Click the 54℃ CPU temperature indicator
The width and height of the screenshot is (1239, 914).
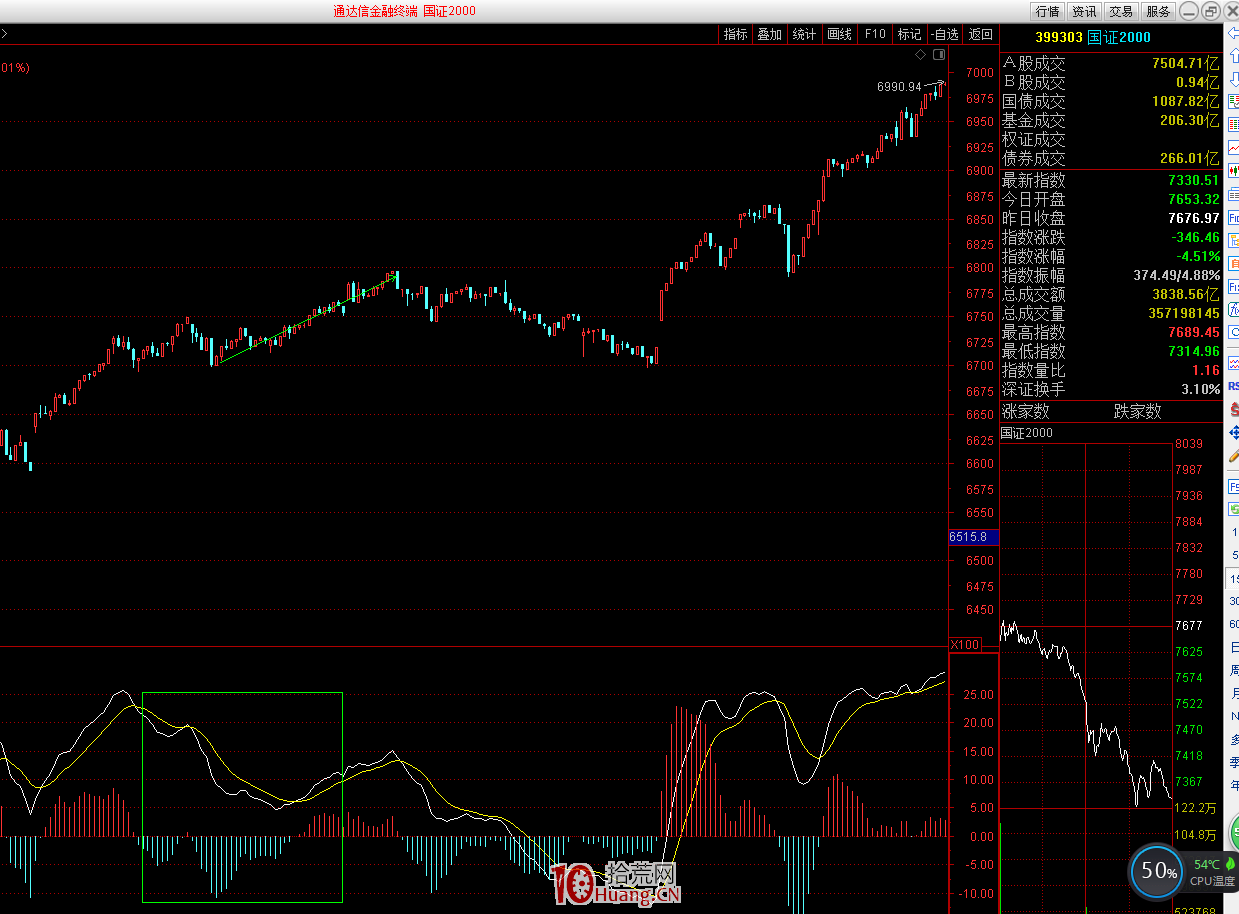(x=1213, y=872)
